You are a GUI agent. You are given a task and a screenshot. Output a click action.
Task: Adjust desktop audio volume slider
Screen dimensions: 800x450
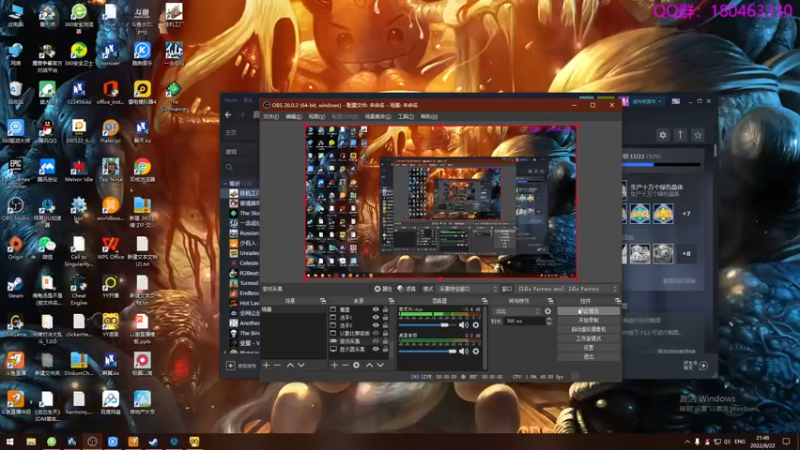click(427, 351)
